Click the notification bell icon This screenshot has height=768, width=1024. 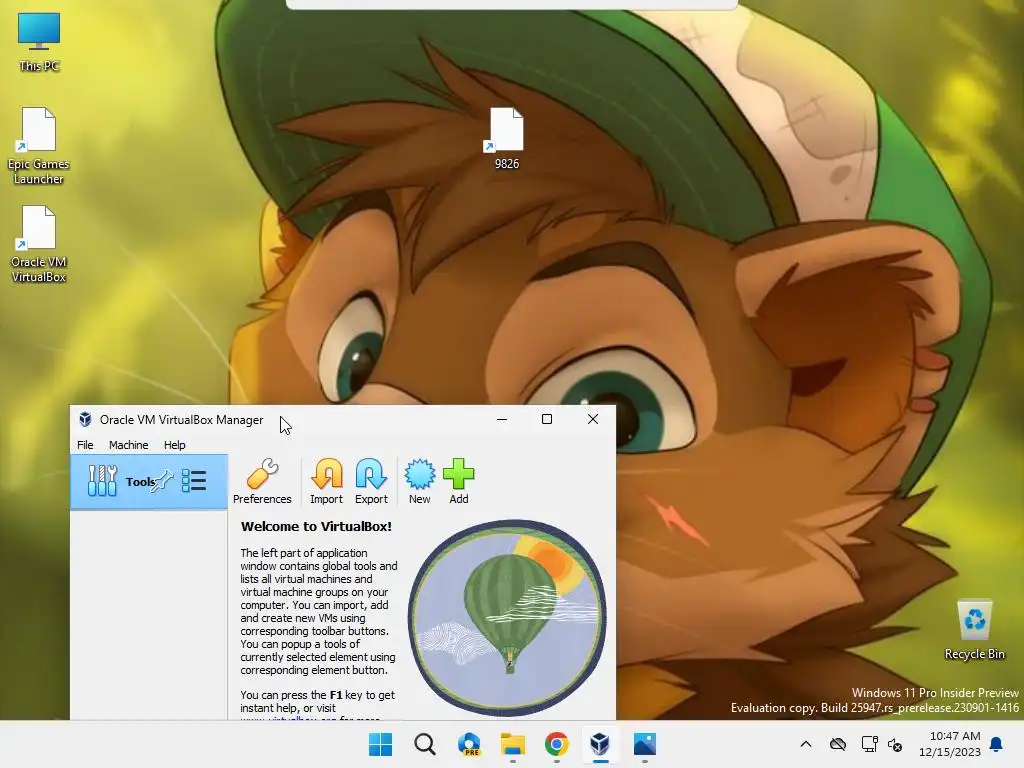pos(997,744)
